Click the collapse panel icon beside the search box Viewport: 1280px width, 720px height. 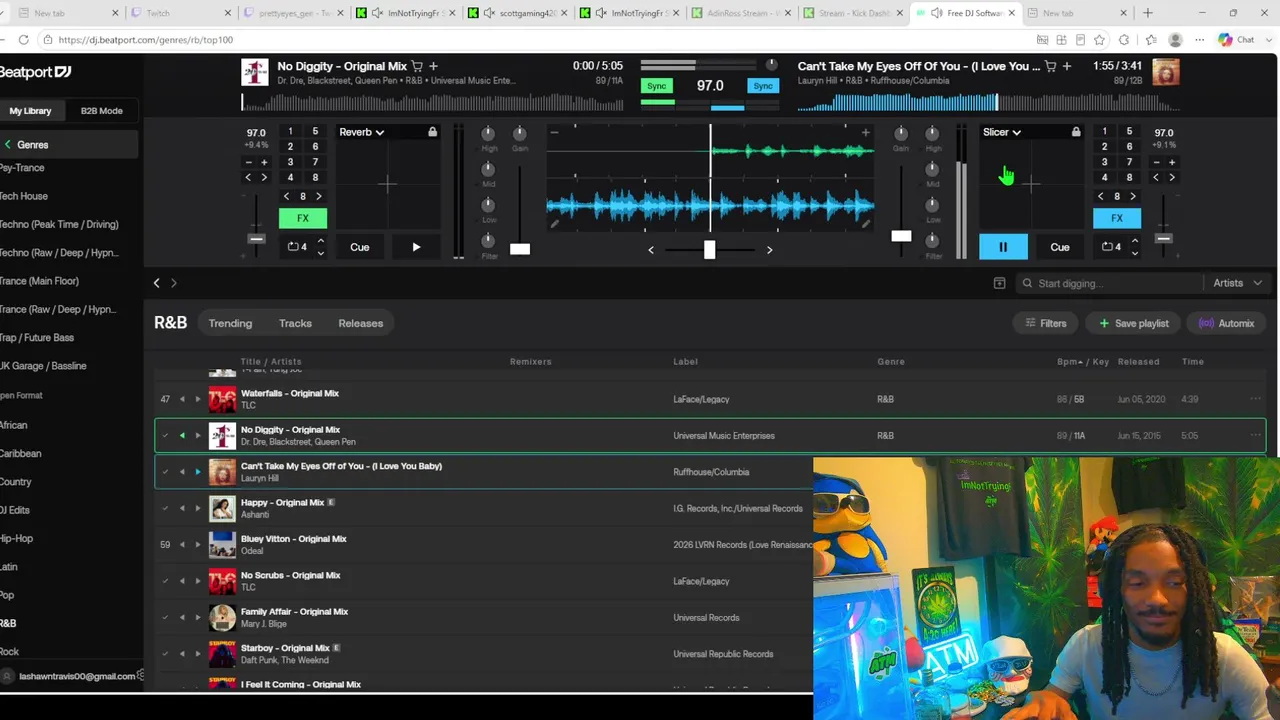tap(999, 283)
